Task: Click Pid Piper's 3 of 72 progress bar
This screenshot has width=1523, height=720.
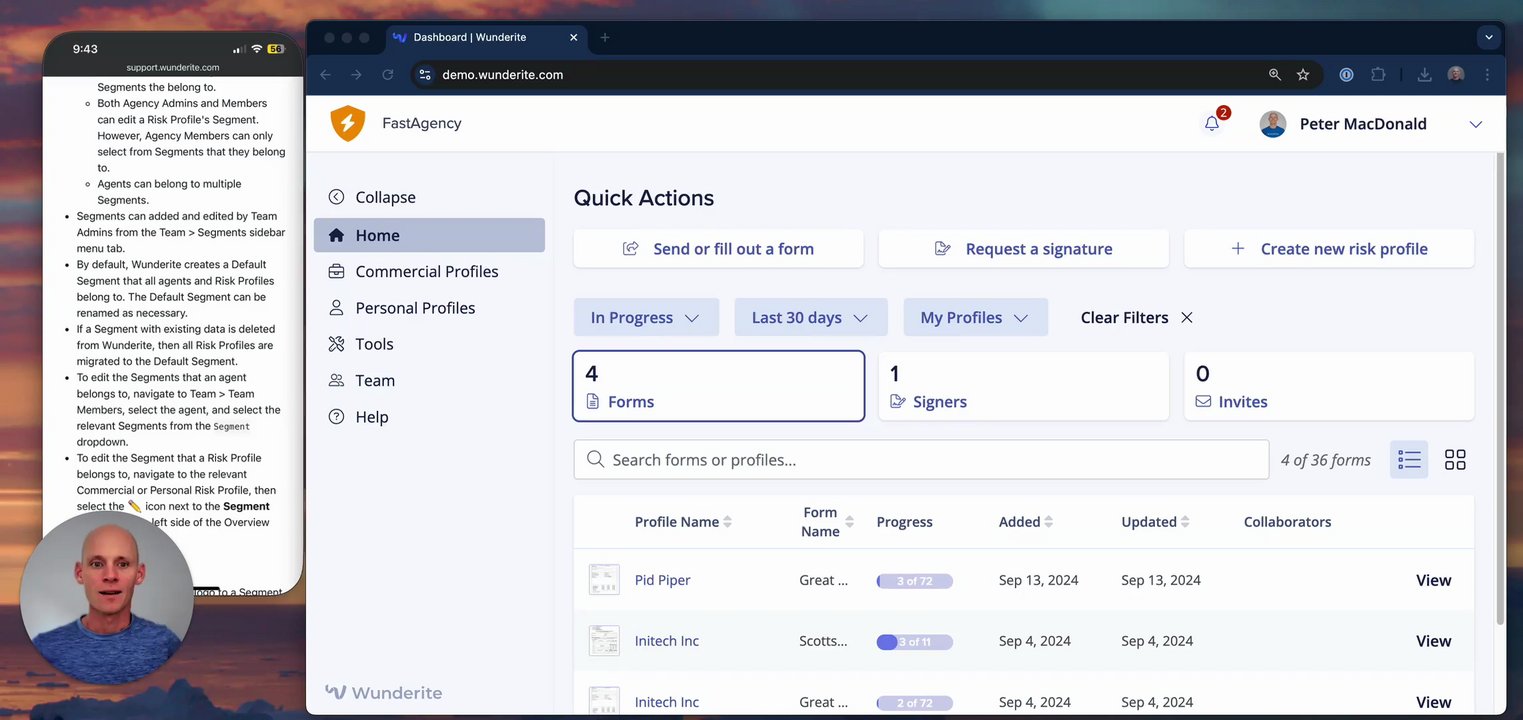Action: [914, 581]
